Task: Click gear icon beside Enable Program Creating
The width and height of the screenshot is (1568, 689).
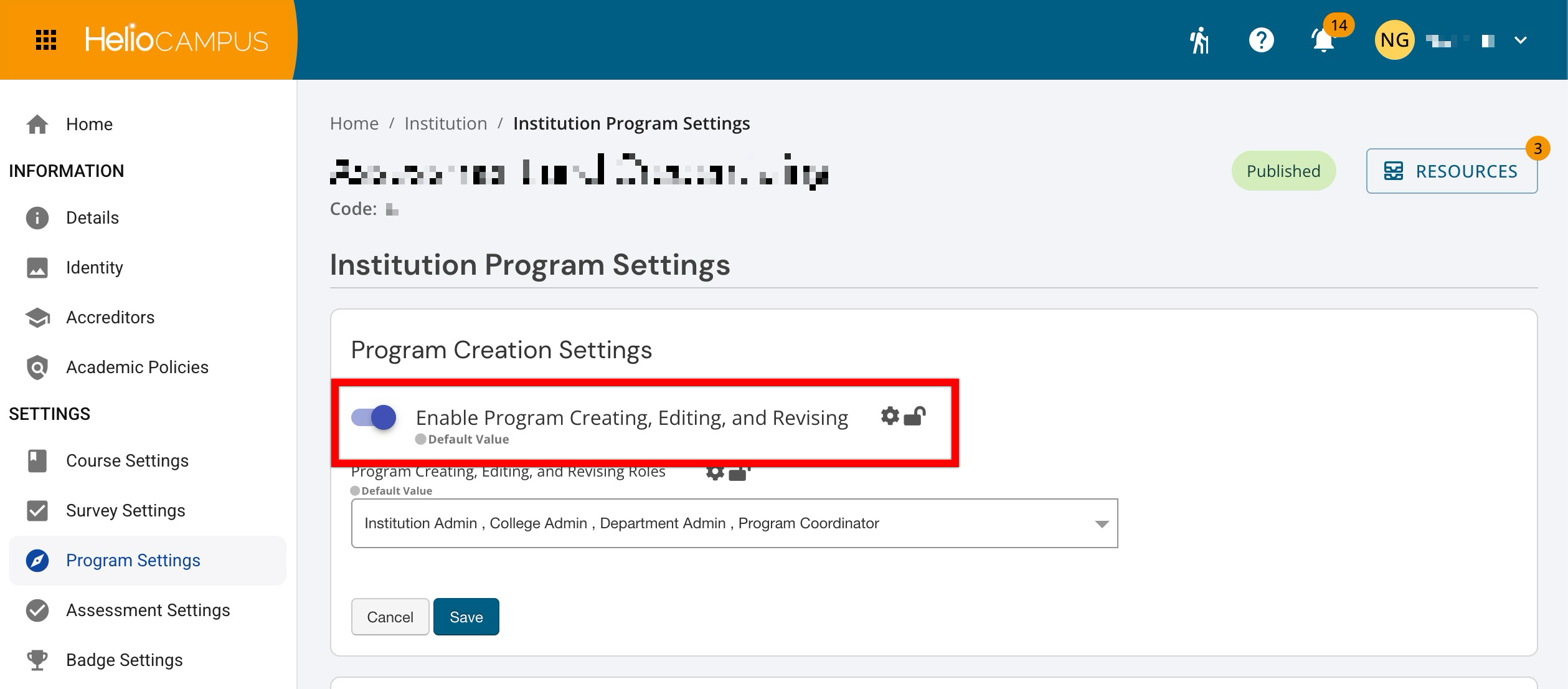Action: pos(890,416)
